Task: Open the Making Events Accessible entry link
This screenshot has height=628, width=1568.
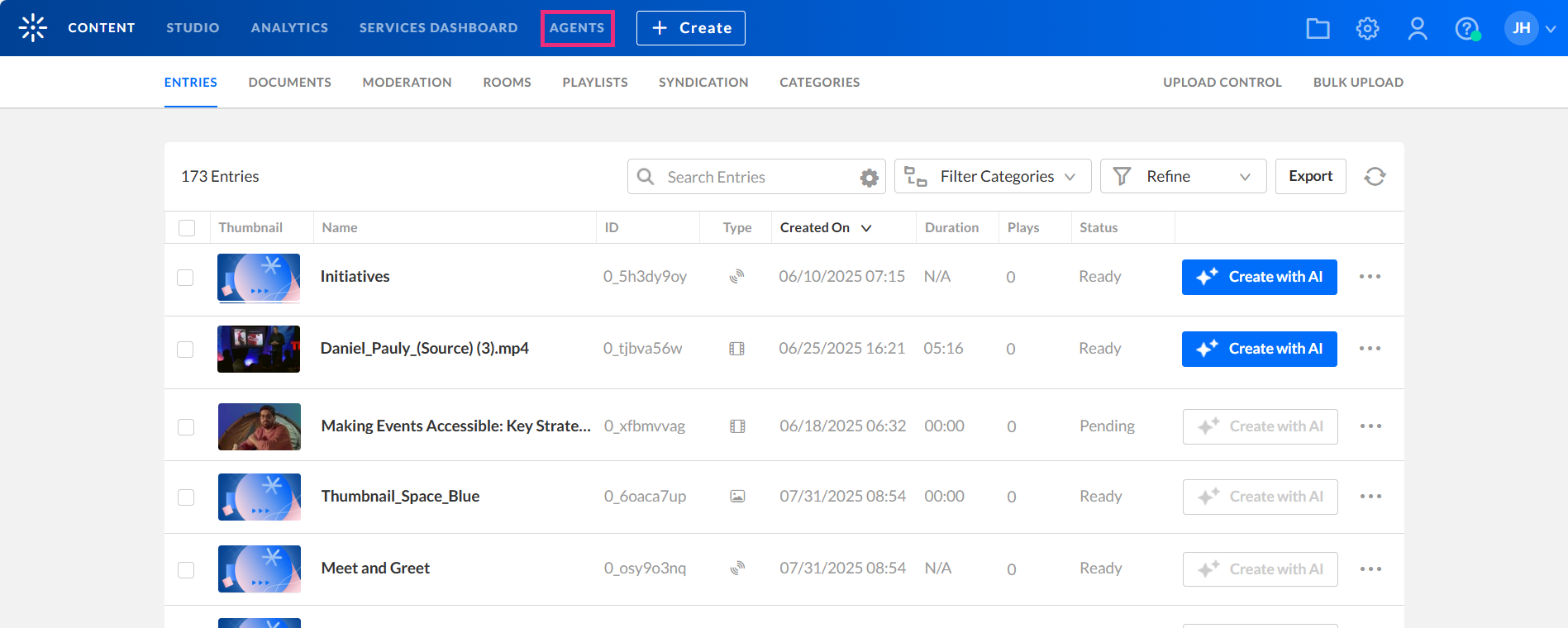Action: [455, 426]
